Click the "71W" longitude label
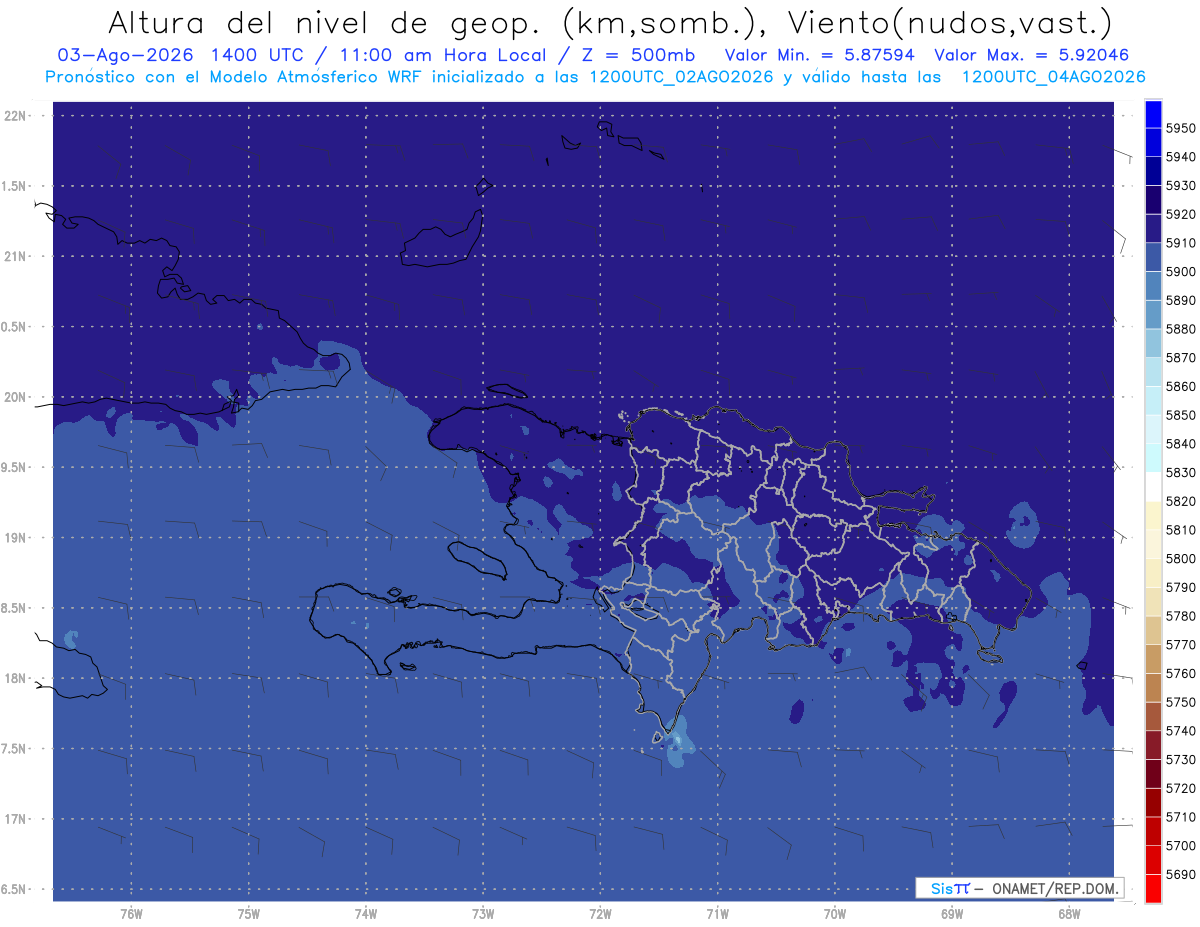1200x927 pixels. point(717,914)
